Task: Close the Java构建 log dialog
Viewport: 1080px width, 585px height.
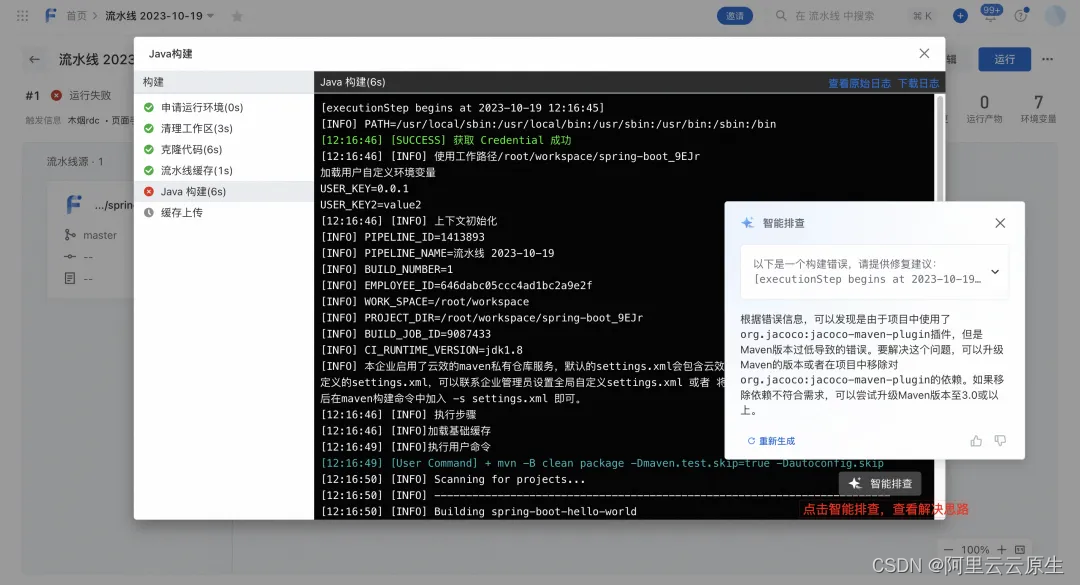Action: click(924, 53)
